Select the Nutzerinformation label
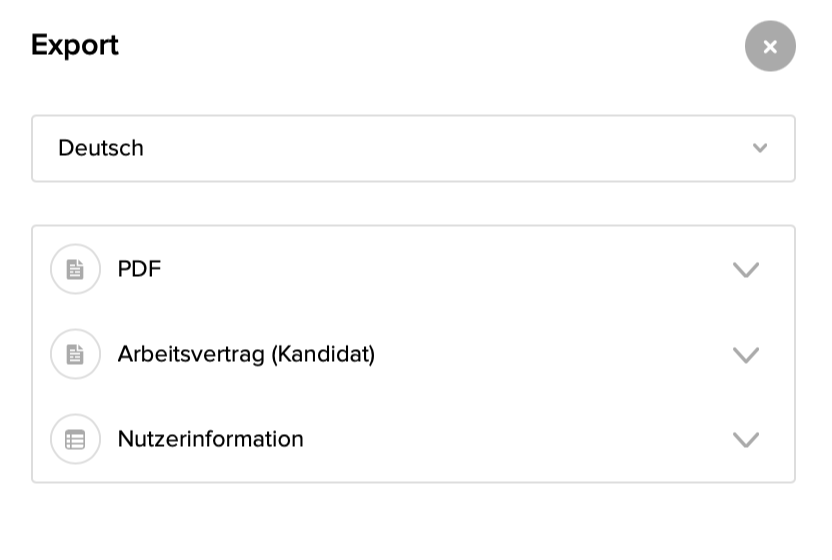Screen dimensions: 832x560 tap(211, 439)
